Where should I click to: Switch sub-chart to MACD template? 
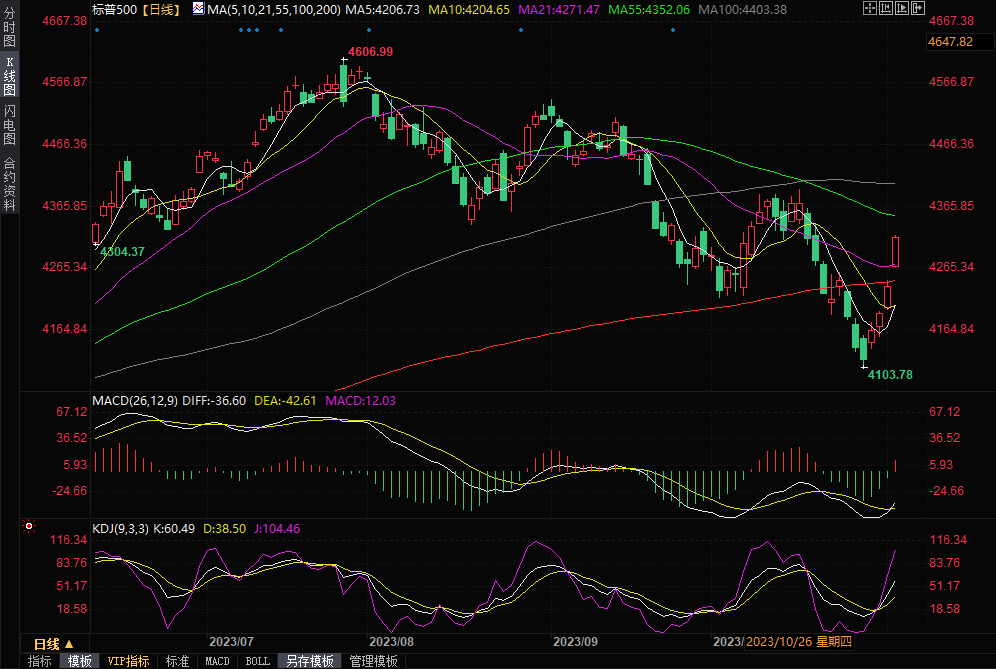click(217, 661)
